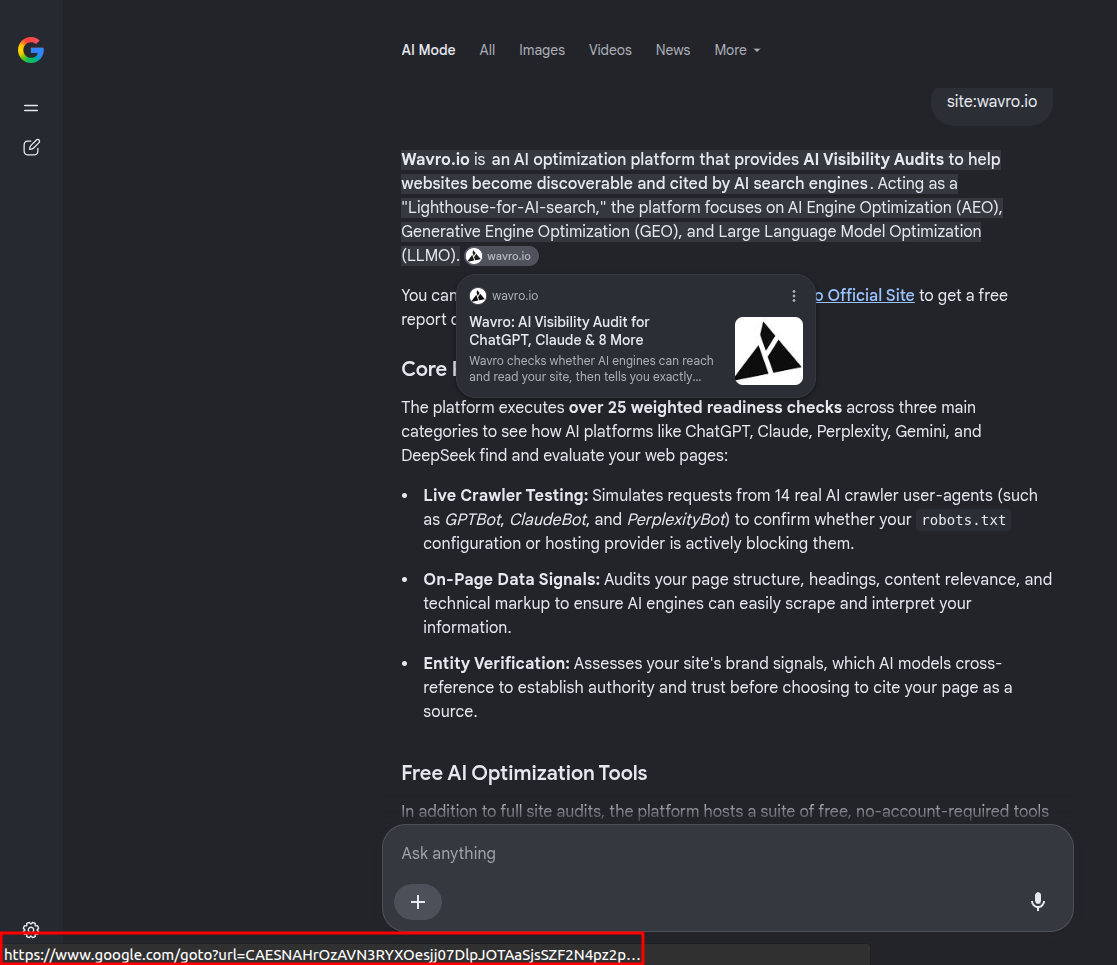Expand the More dropdown
This screenshot has height=965, width=1117.
pyautogui.click(x=737, y=50)
